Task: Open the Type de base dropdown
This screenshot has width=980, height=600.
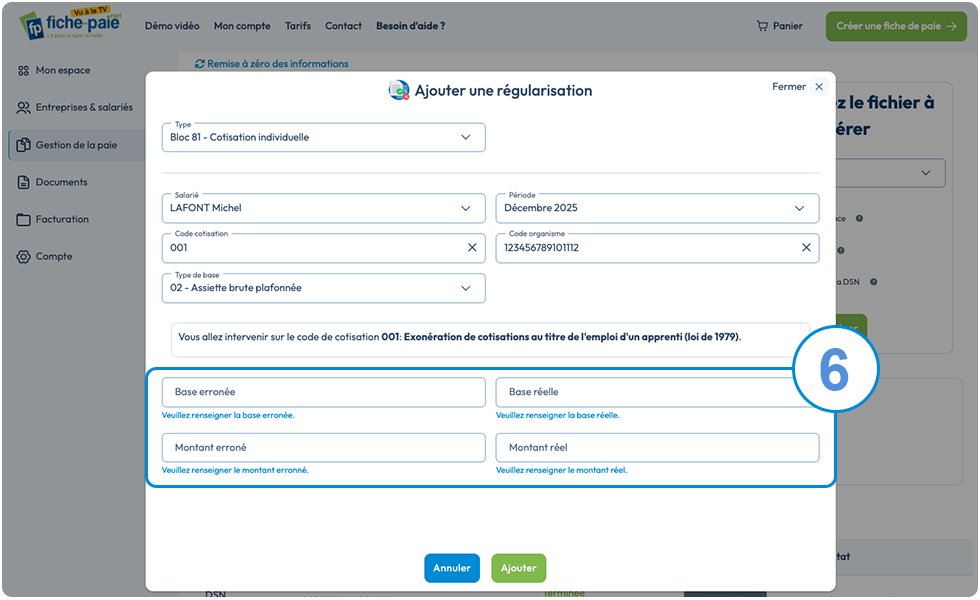Action: (323, 288)
